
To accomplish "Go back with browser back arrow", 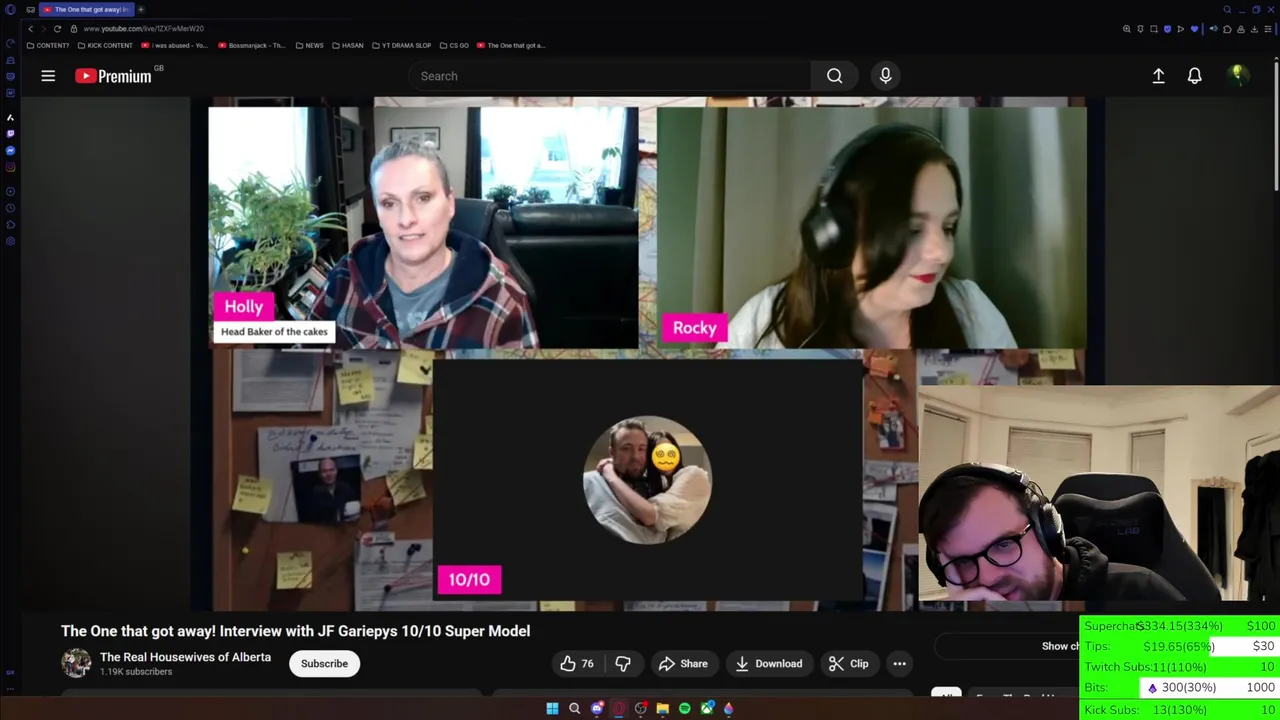I will (30, 29).
